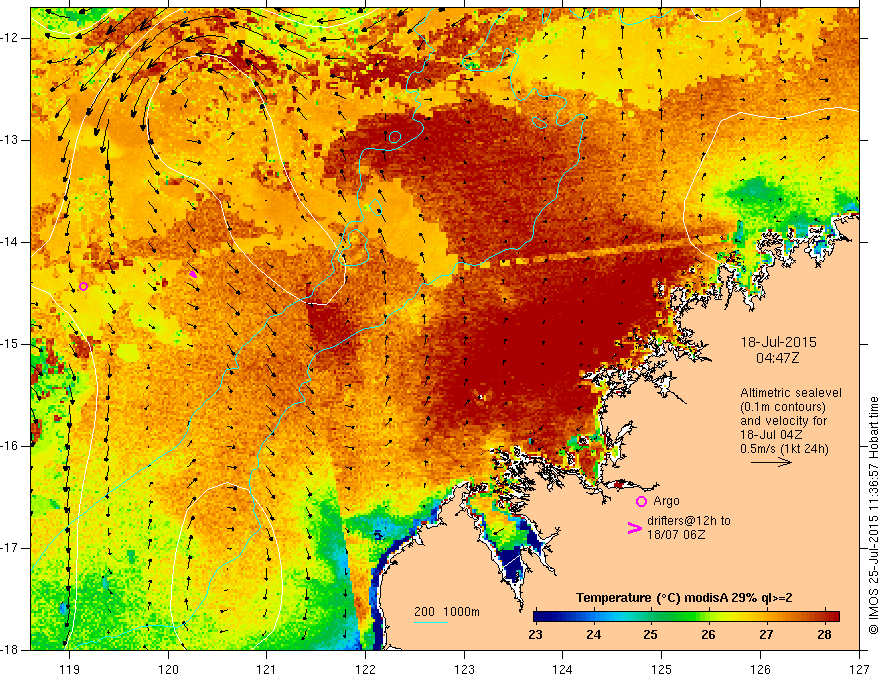Viewport: 880px width, 680px height.
Task: Click the IMOS copyright timestamp text
Action: (x=873, y=515)
